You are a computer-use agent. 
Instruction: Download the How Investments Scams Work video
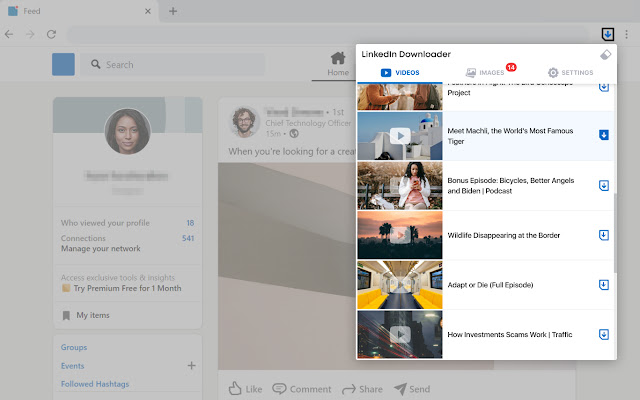(604, 335)
